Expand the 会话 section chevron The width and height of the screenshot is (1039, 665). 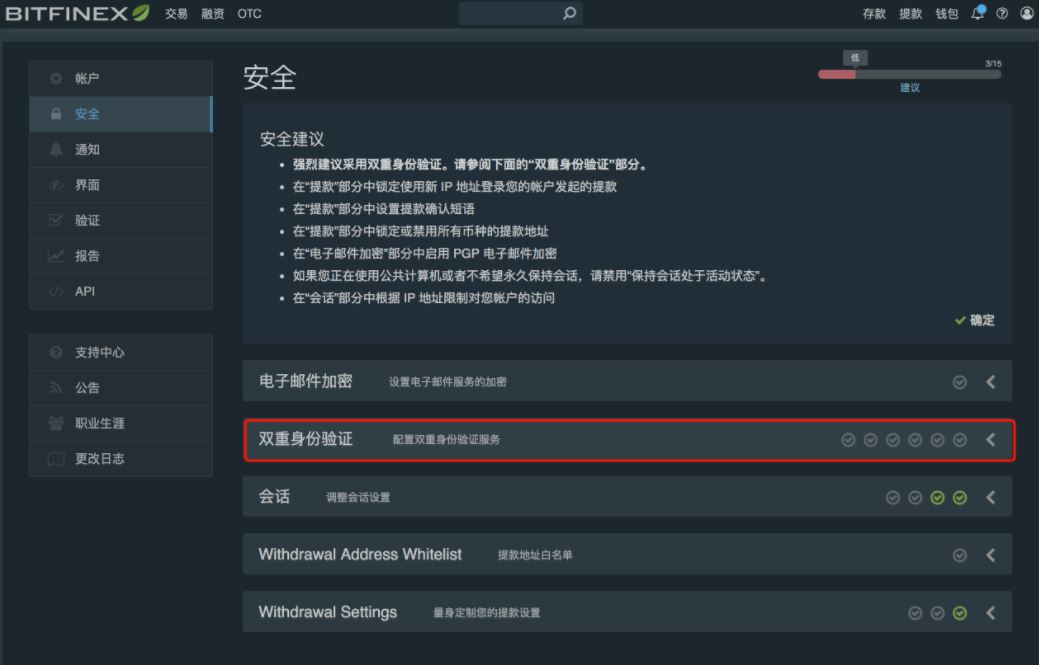pyautogui.click(x=991, y=497)
